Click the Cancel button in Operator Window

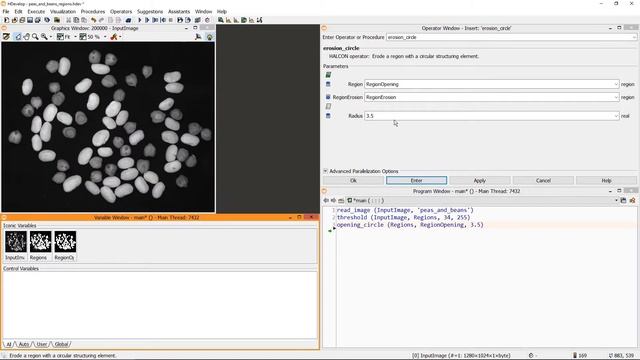(543, 180)
